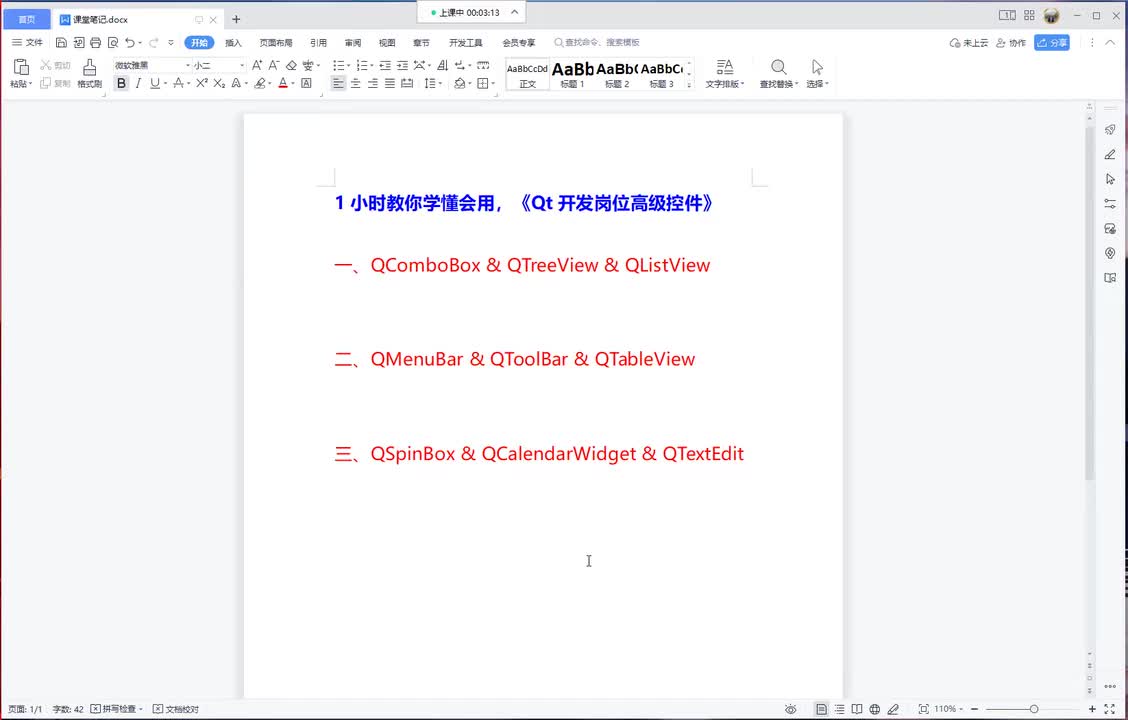Toggle Underline formatting
This screenshot has width=1128, height=720.
coord(155,83)
